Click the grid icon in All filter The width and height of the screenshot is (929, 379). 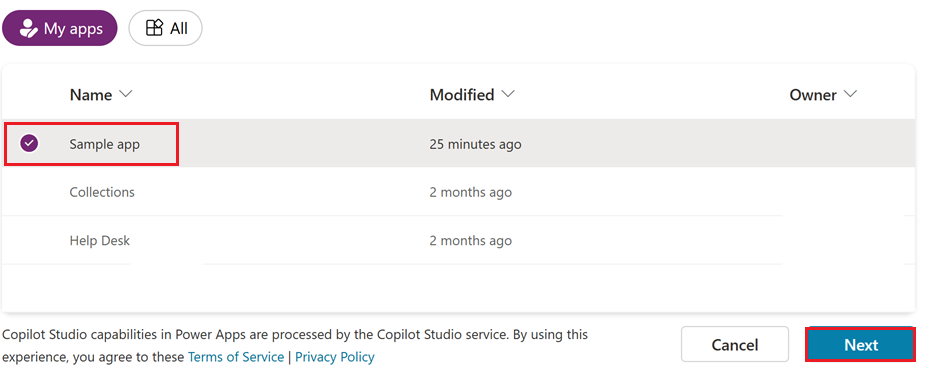pyautogui.click(x=154, y=28)
